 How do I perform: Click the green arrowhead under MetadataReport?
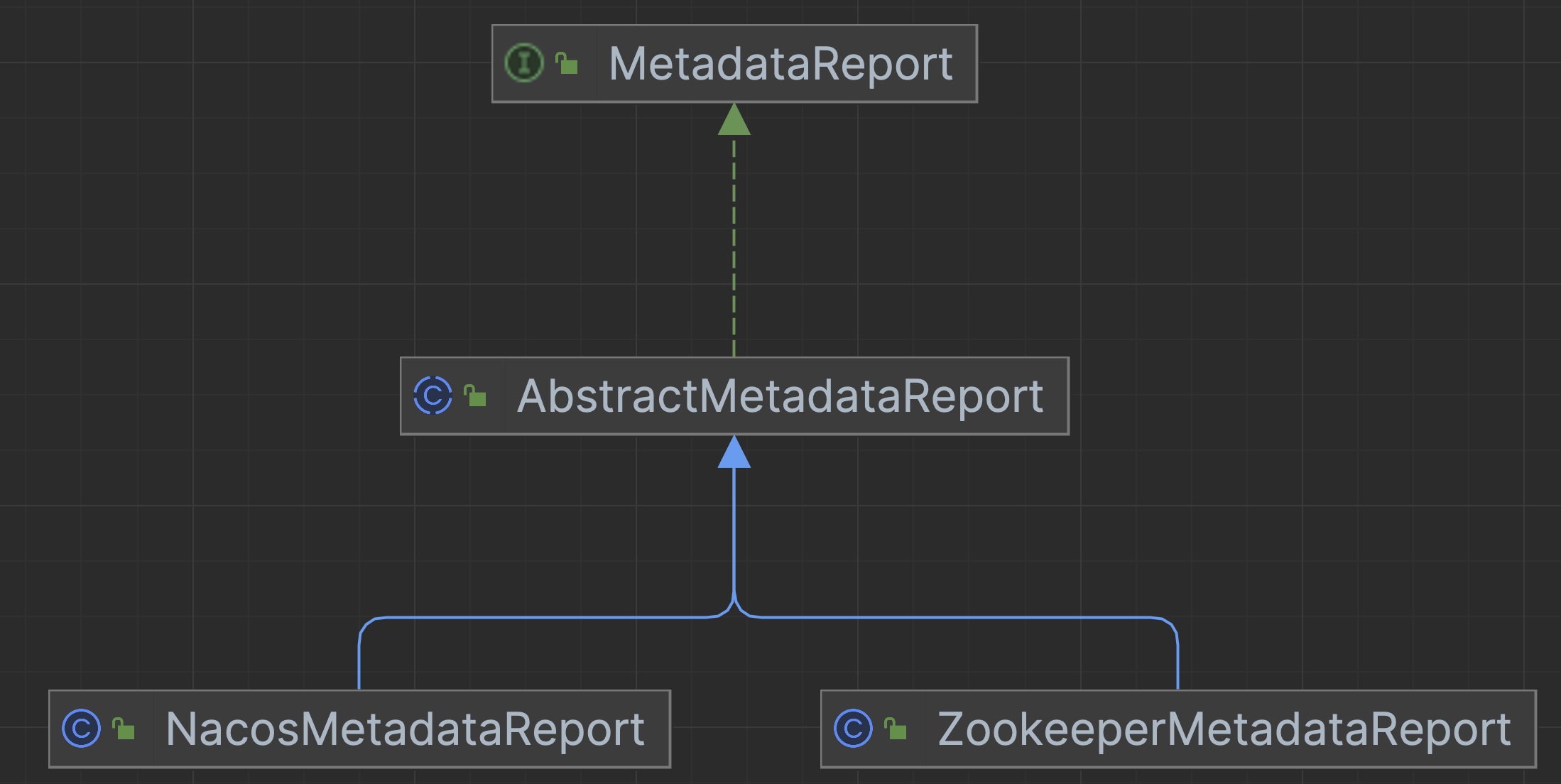click(x=734, y=119)
